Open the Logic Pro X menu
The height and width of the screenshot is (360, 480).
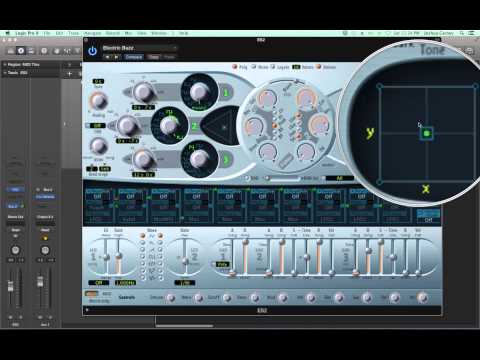[x=26, y=33]
